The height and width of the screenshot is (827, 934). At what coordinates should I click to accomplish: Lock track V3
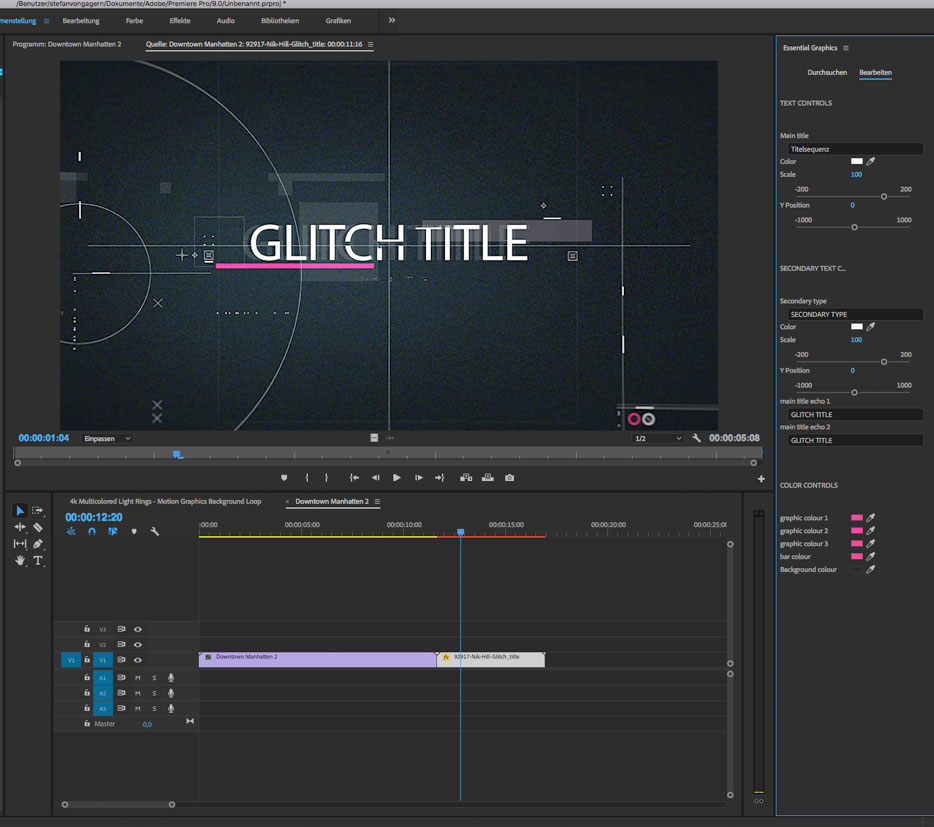(87, 629)
